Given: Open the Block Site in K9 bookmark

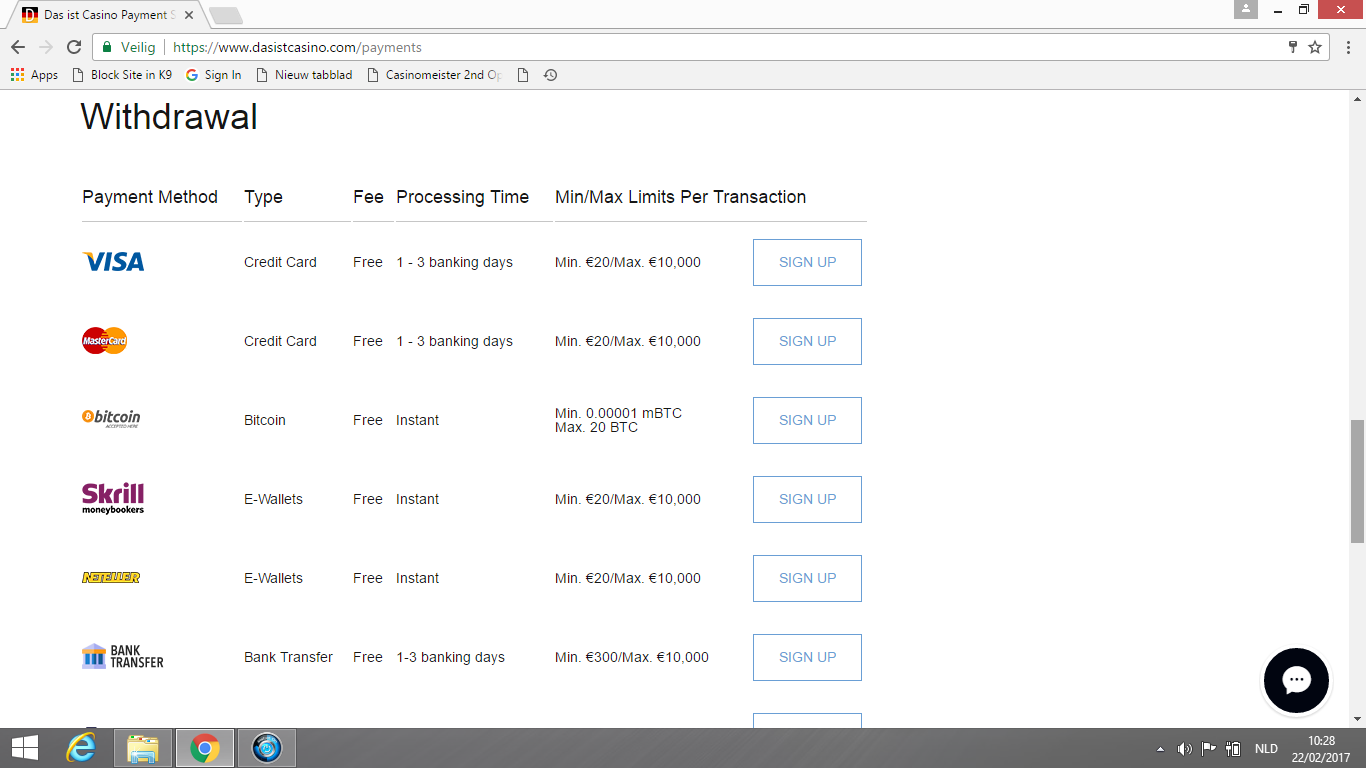Looking at the screenshot, I should click(122, 75).
